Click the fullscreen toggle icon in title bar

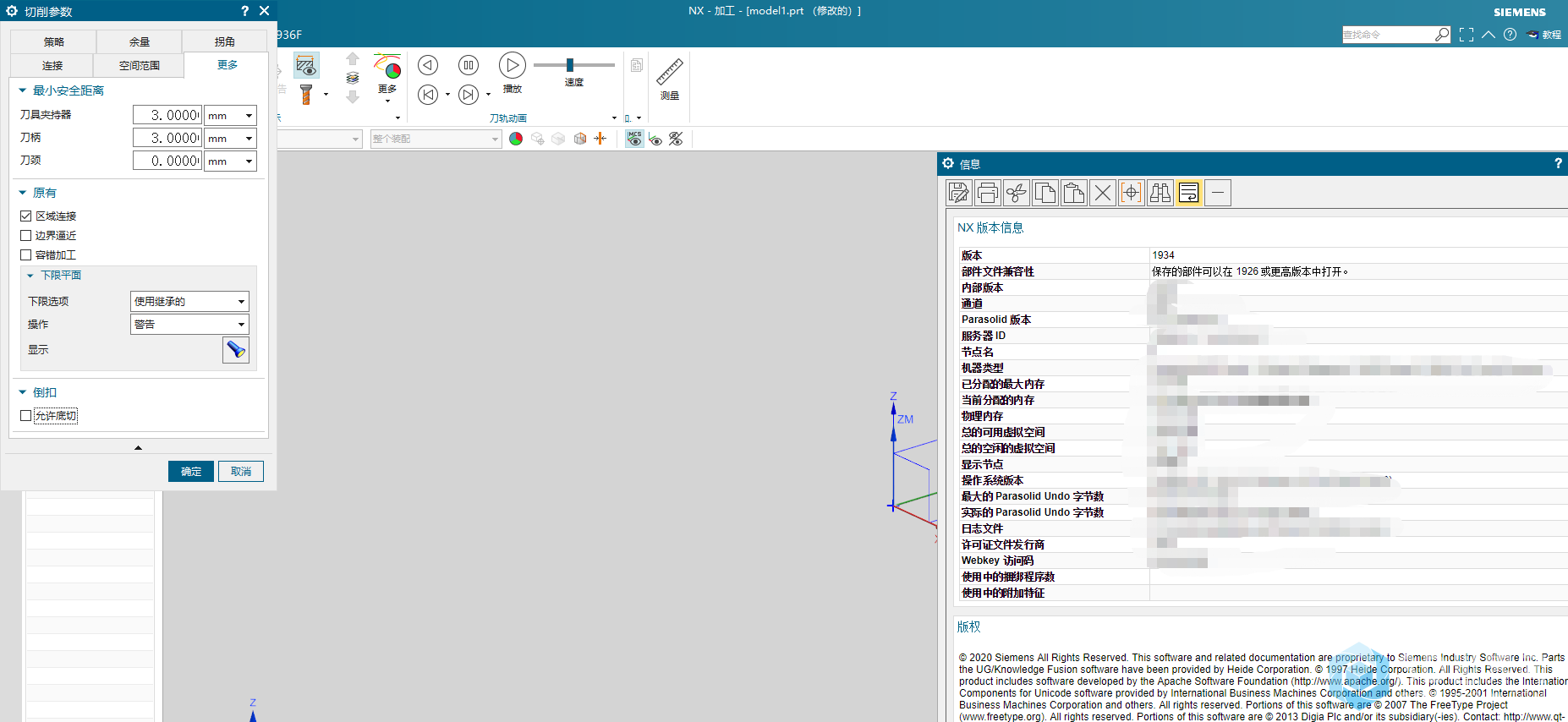1467,35
